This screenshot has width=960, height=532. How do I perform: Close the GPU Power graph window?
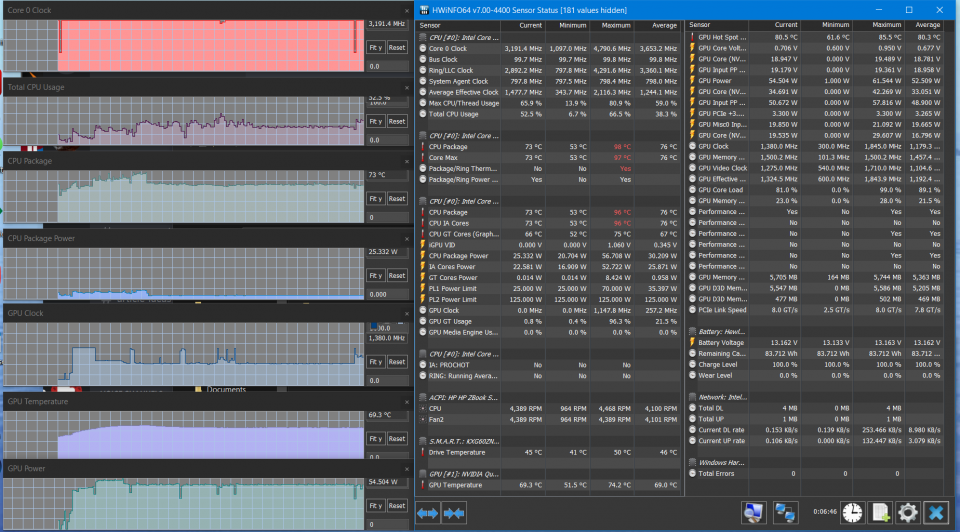pos(407,468)
